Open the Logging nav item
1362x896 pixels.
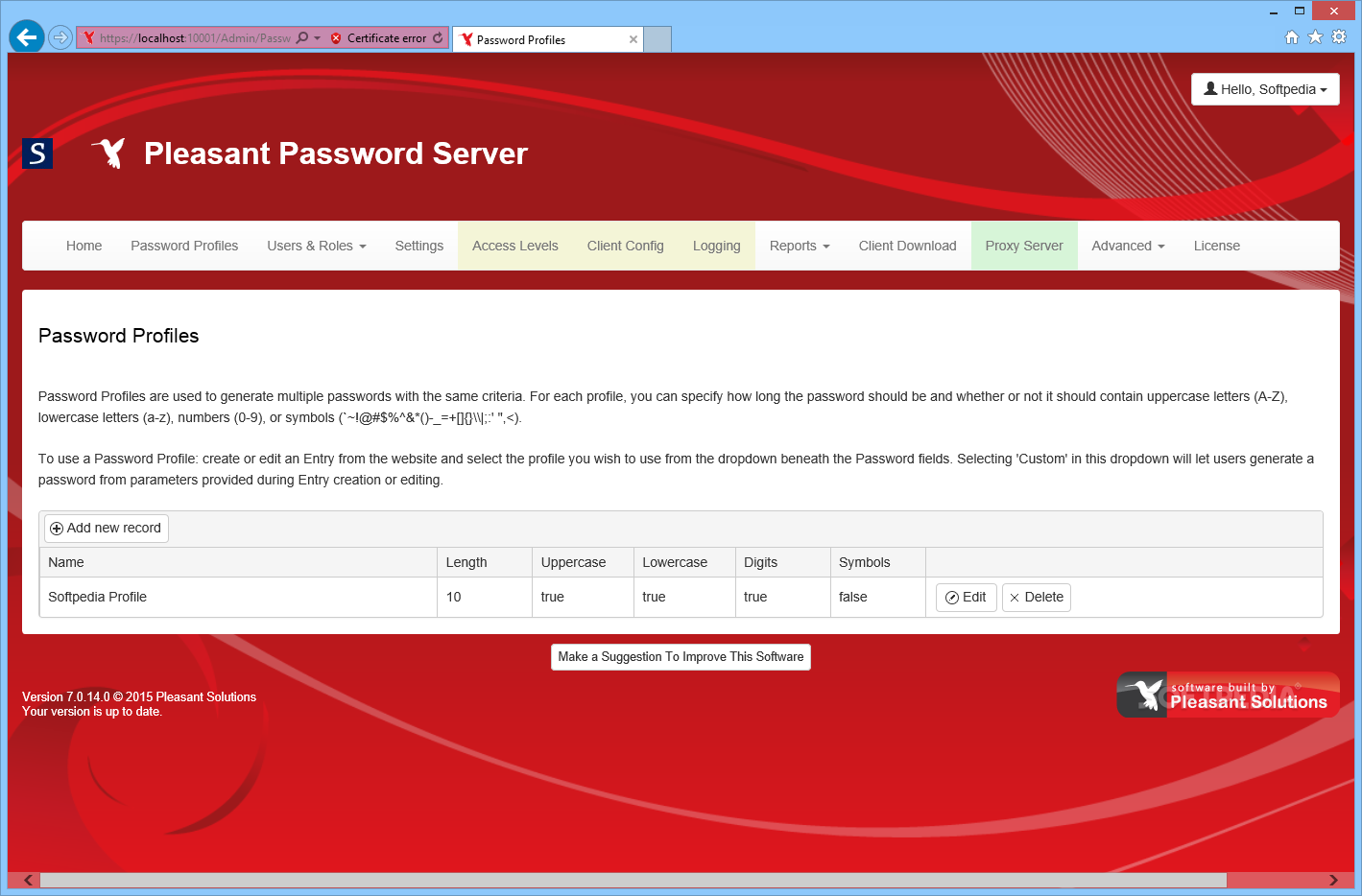(x=717, y=246)
